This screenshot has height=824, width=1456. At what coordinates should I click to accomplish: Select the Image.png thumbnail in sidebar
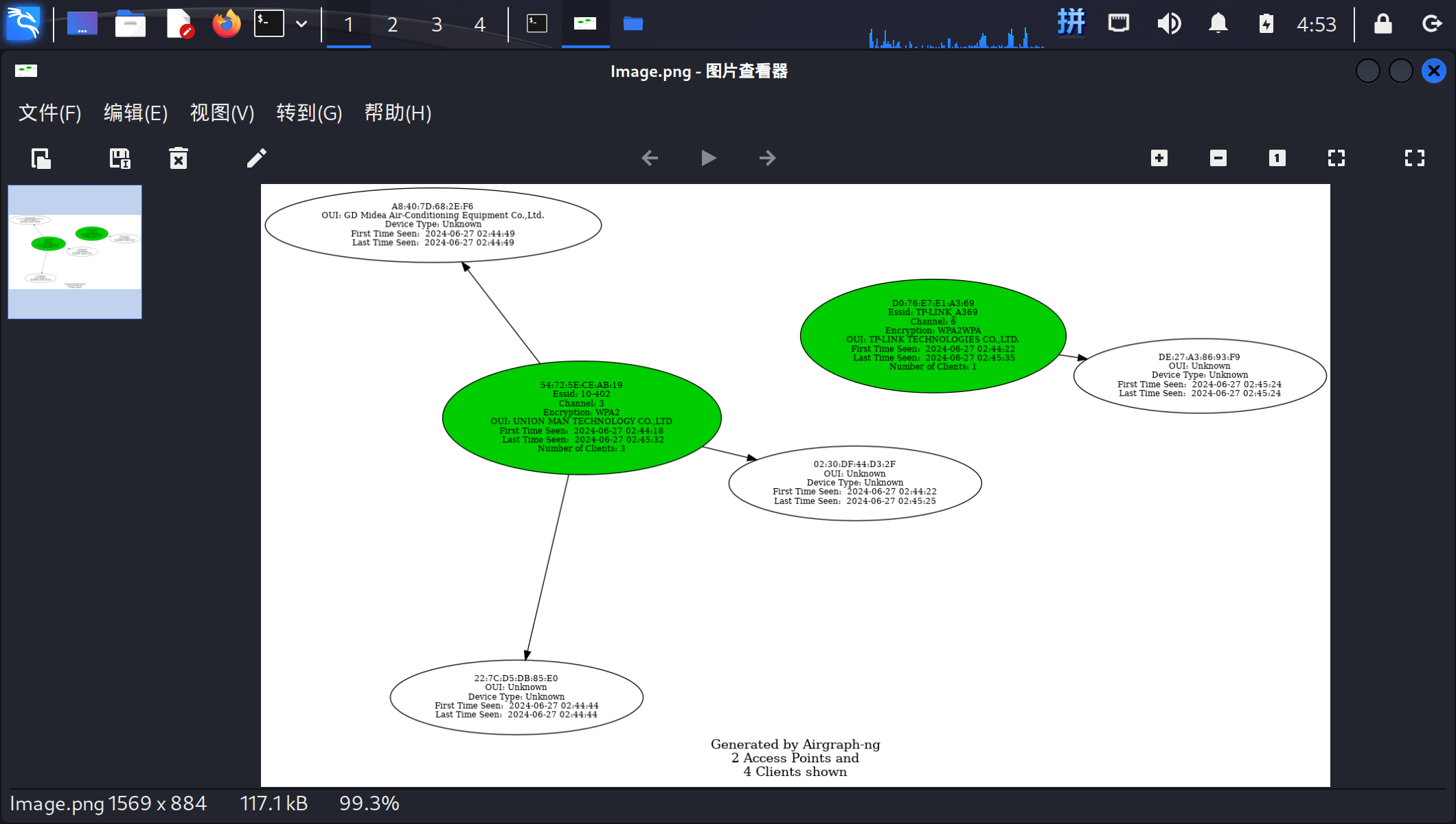(x=75, y=252)
